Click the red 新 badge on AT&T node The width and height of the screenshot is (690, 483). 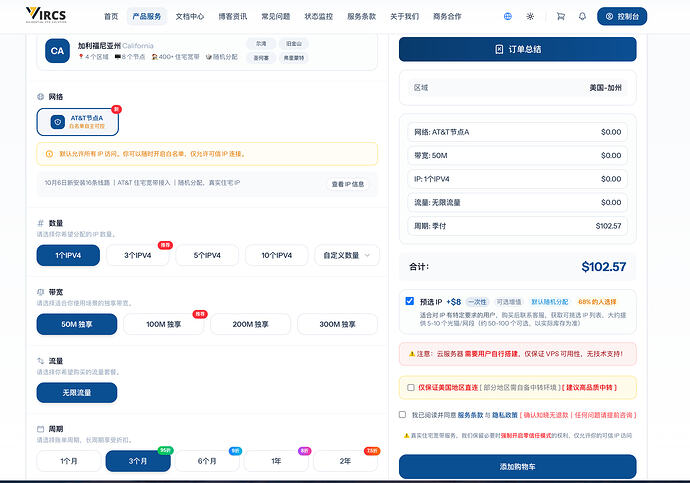pos(116,109)
